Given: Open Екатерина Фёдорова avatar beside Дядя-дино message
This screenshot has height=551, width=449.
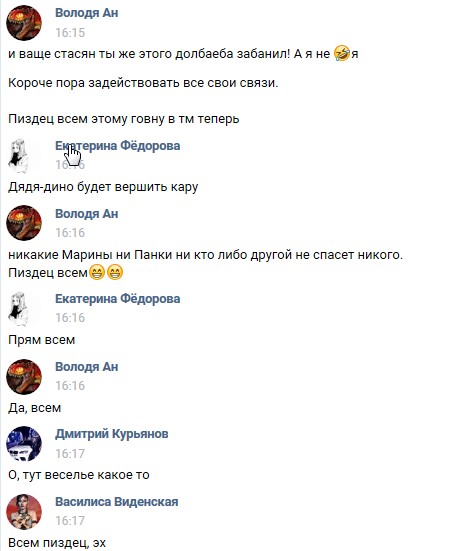Looking at the screenshot, I should (x=19, y=156).
